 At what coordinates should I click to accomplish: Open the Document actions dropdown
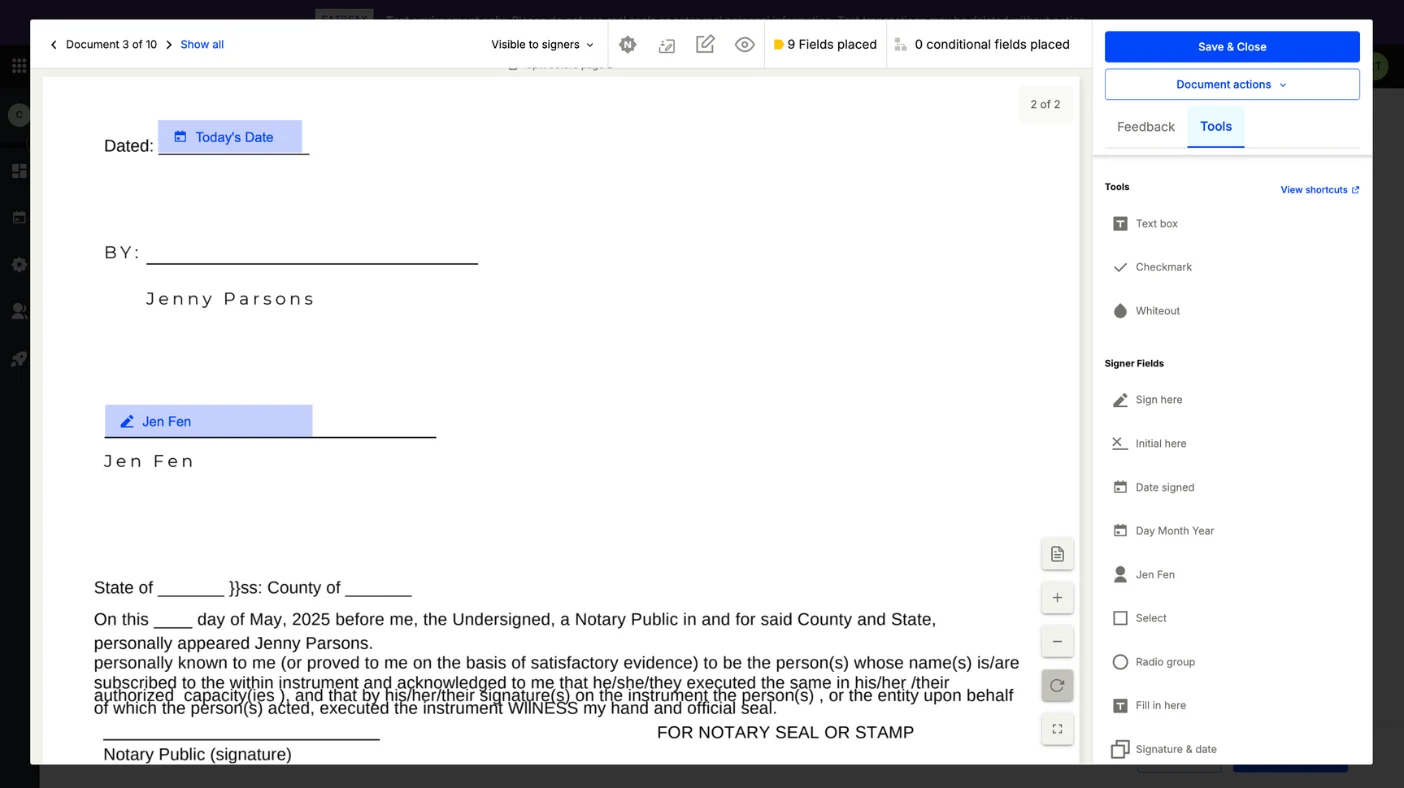[x=1232, y=85]
